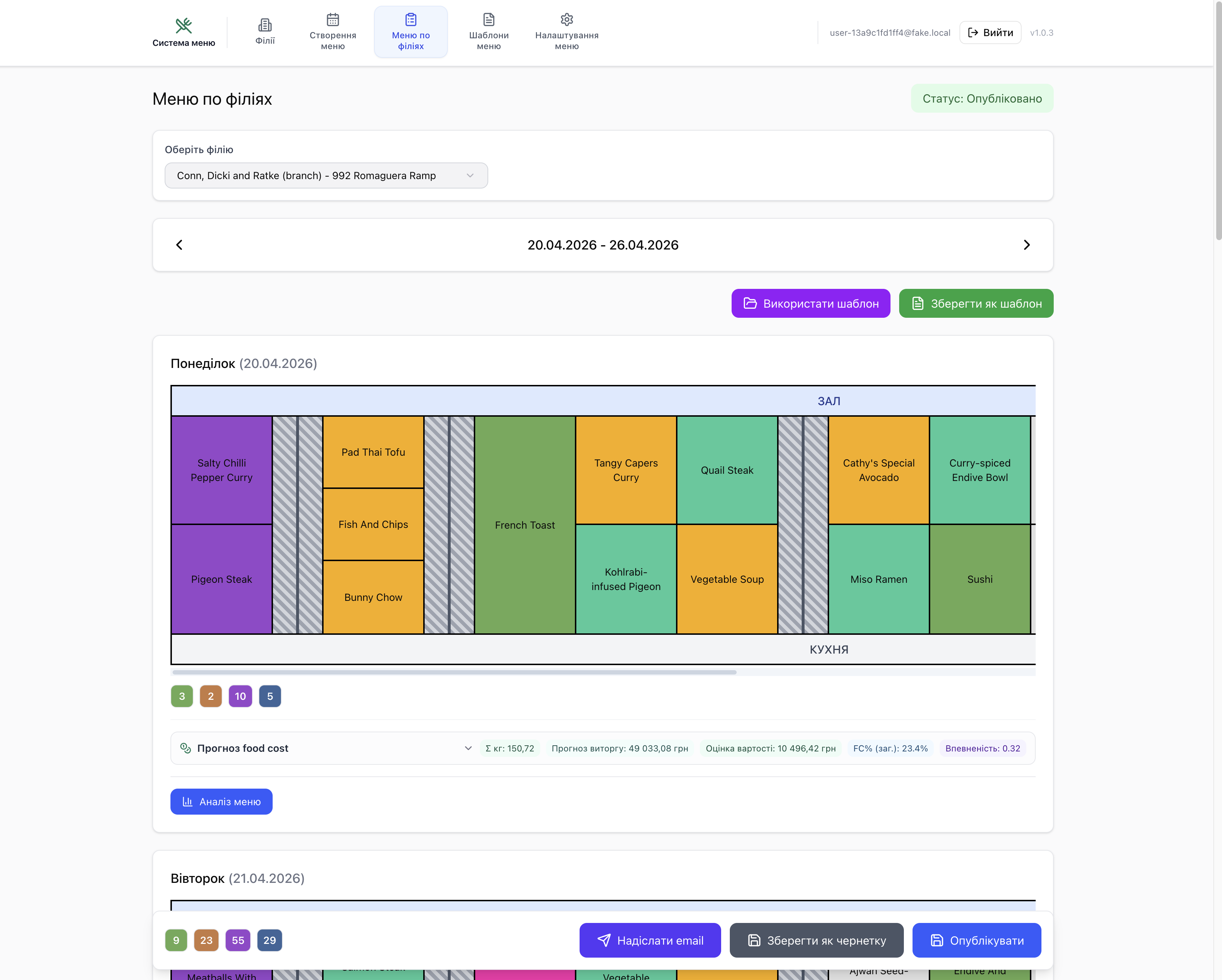Click Зберегти як чернетку button
The height and width of the screenshot is (980, 1222).
click(x=817, y=940)
